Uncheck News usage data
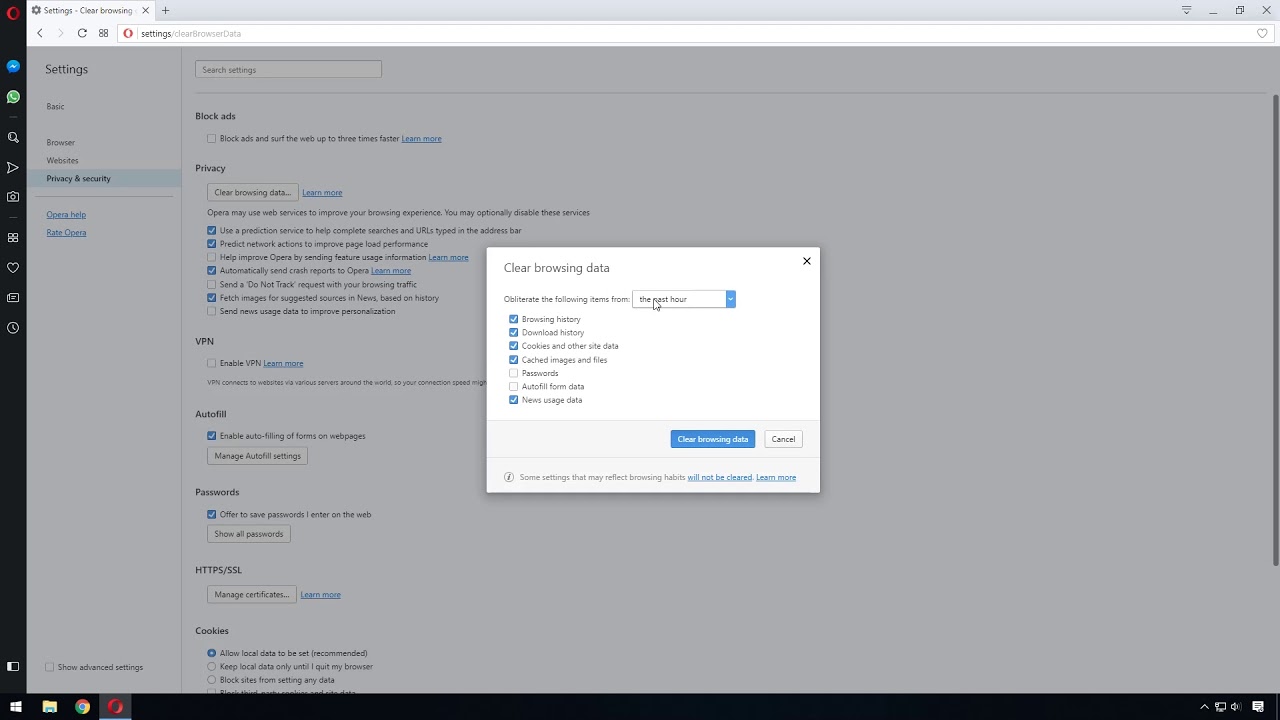 (514, 400)
